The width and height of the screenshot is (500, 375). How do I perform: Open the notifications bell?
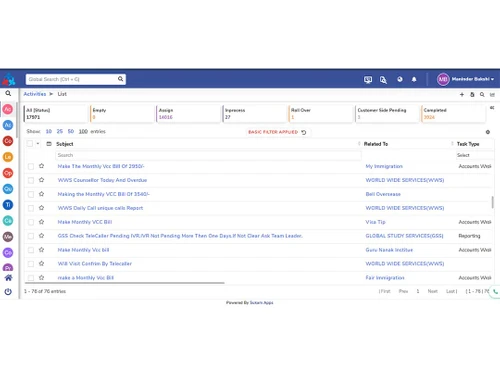pyautogui.click(x=414, y=79)
